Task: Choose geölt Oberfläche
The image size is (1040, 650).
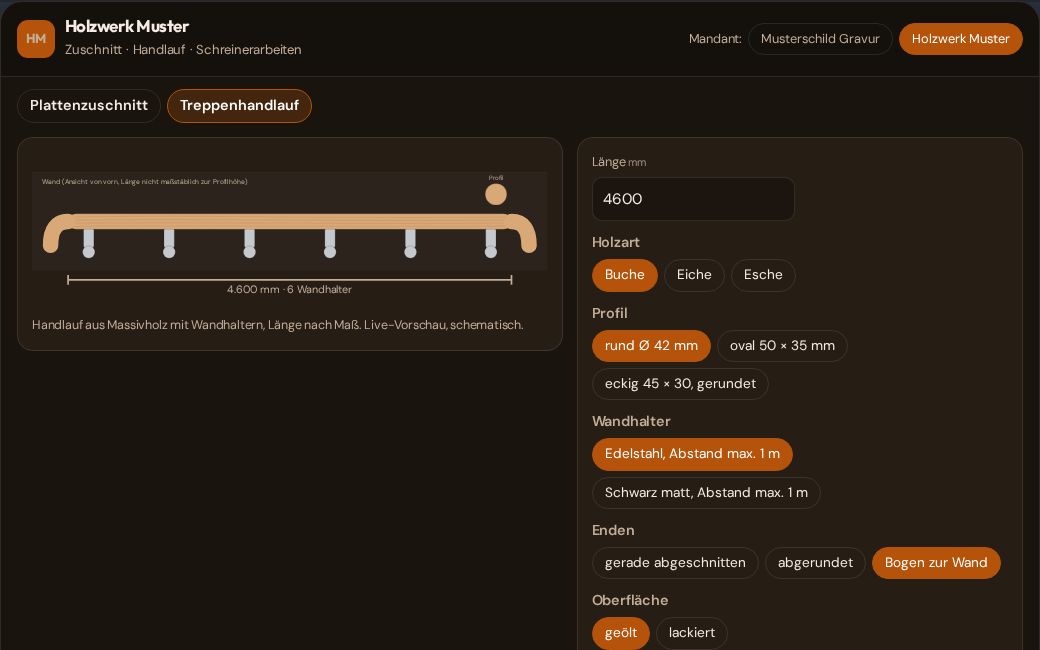Action: click(621, 633)
